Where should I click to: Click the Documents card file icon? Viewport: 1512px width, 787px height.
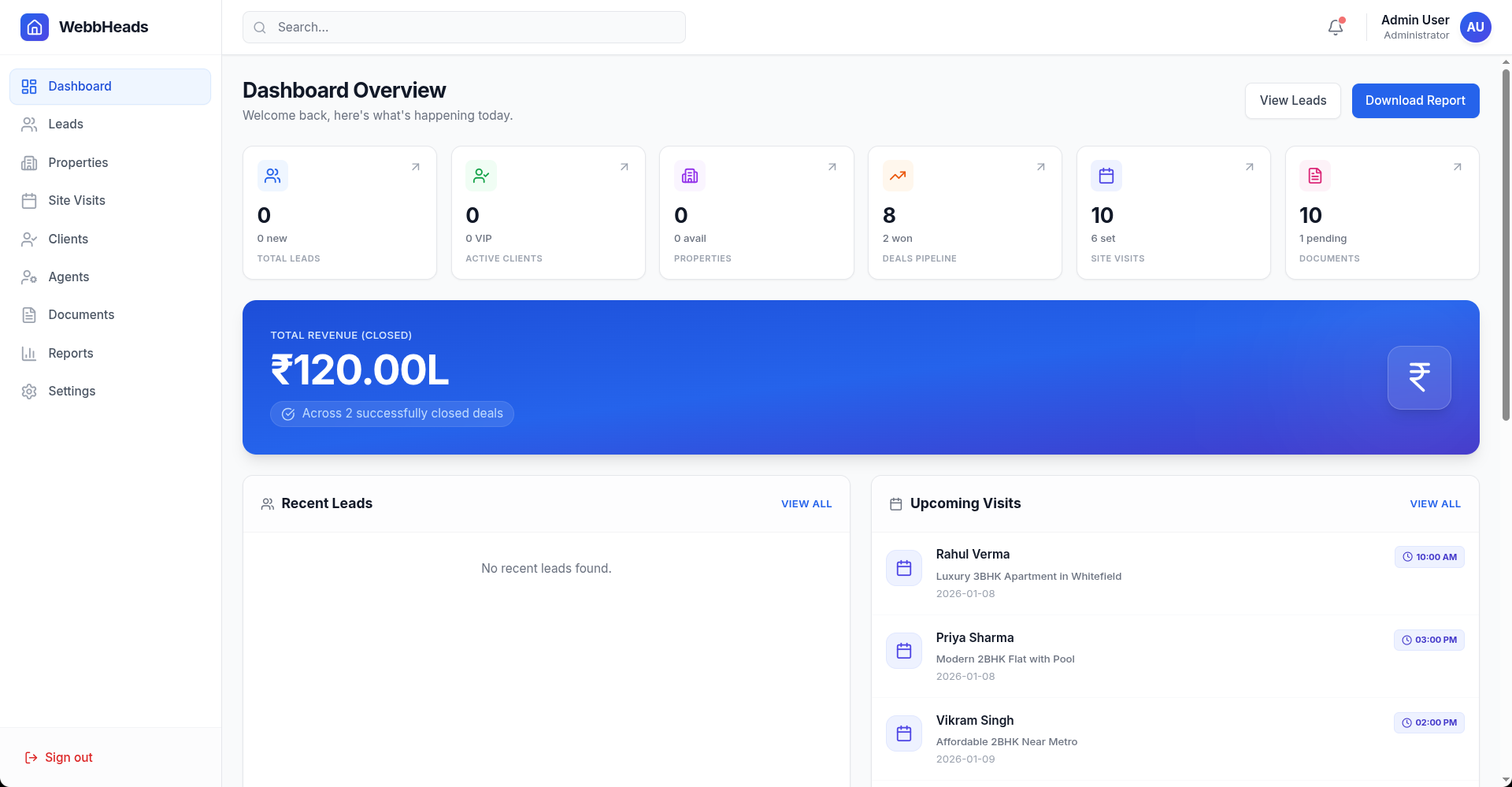[x=1314, y=176]
